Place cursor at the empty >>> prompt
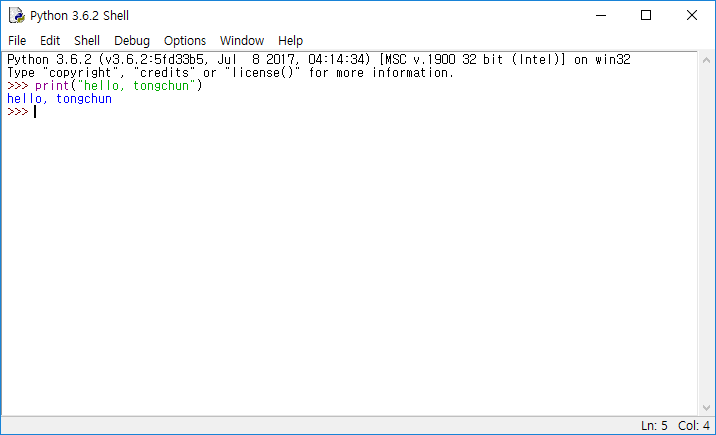This screenshot has height=435, width=716. [35, 112]
